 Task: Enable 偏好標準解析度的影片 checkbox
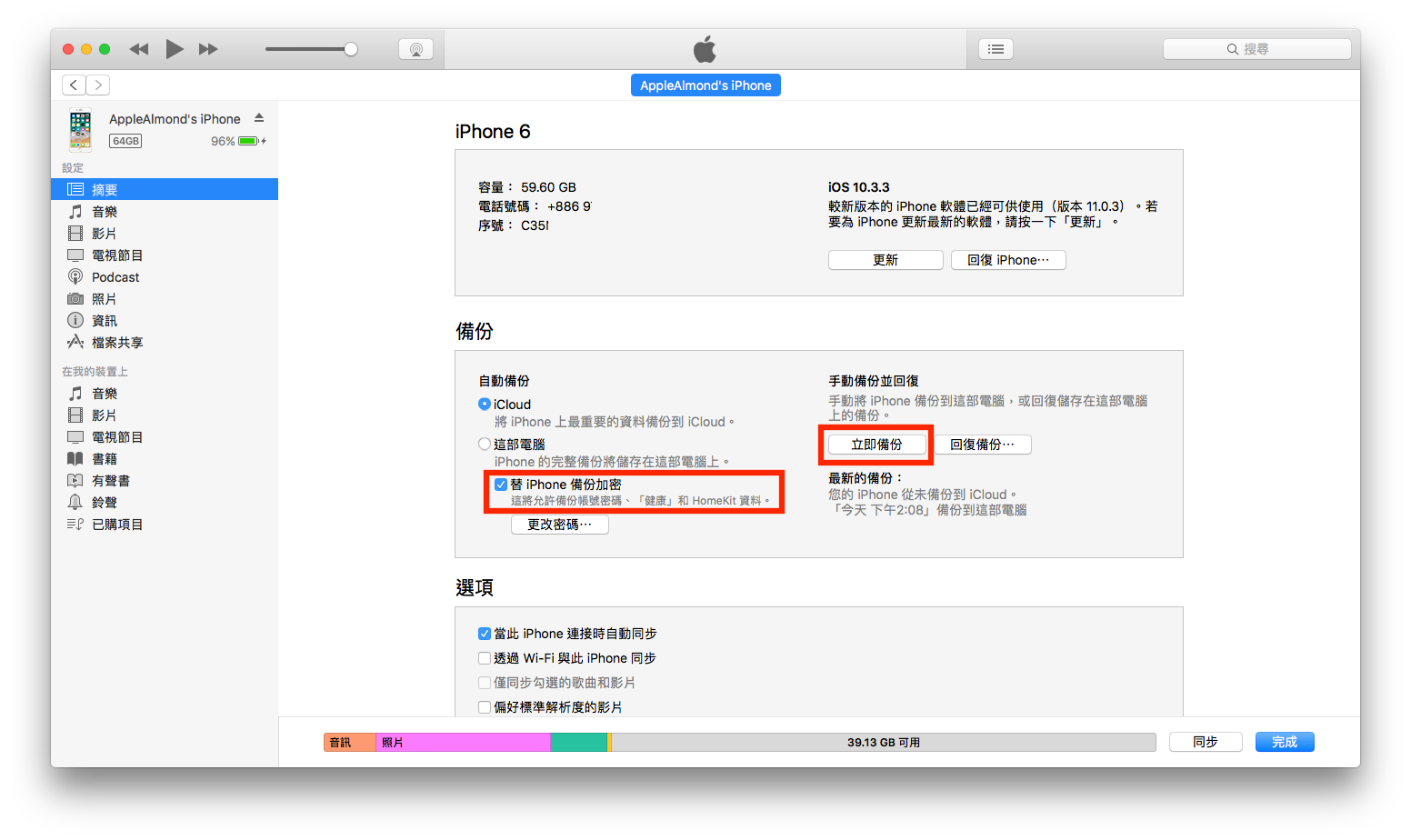(x=485, y=707)
